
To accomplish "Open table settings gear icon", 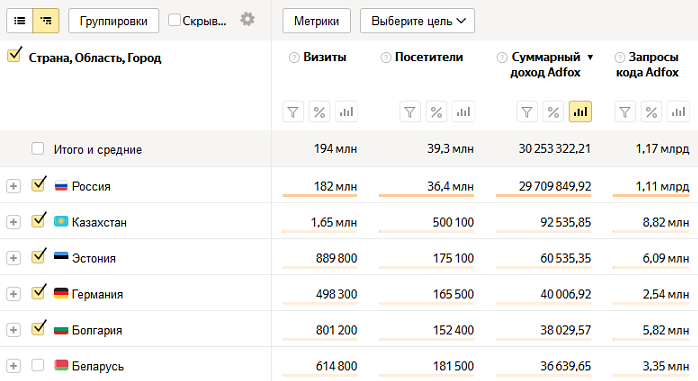I will click(248, 19).
